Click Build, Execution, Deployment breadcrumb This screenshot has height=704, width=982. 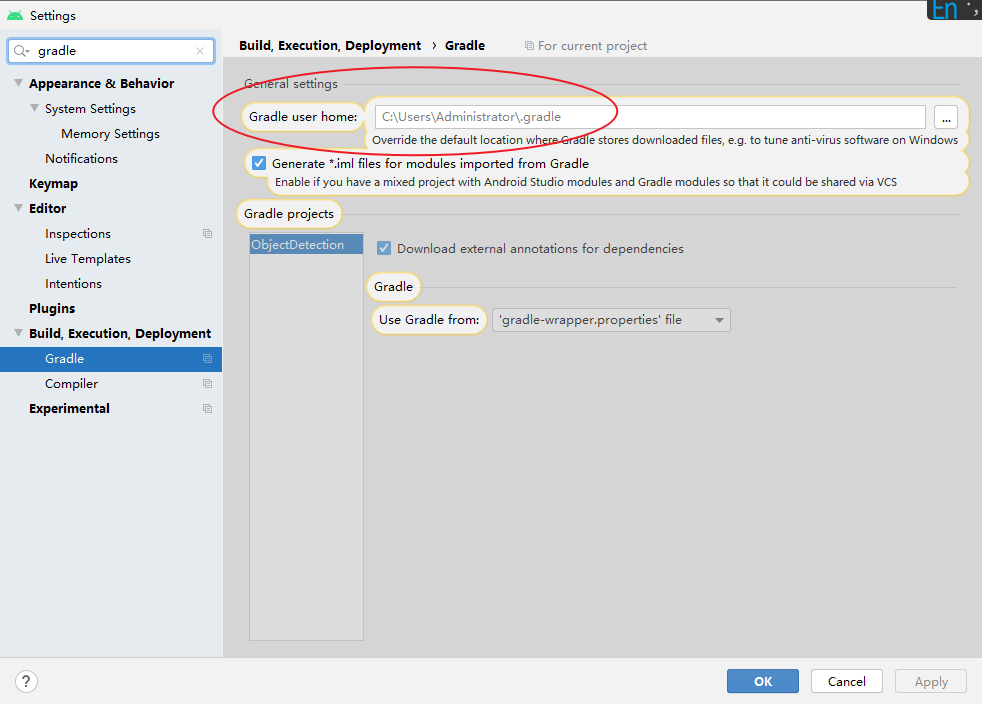(330, 46)
